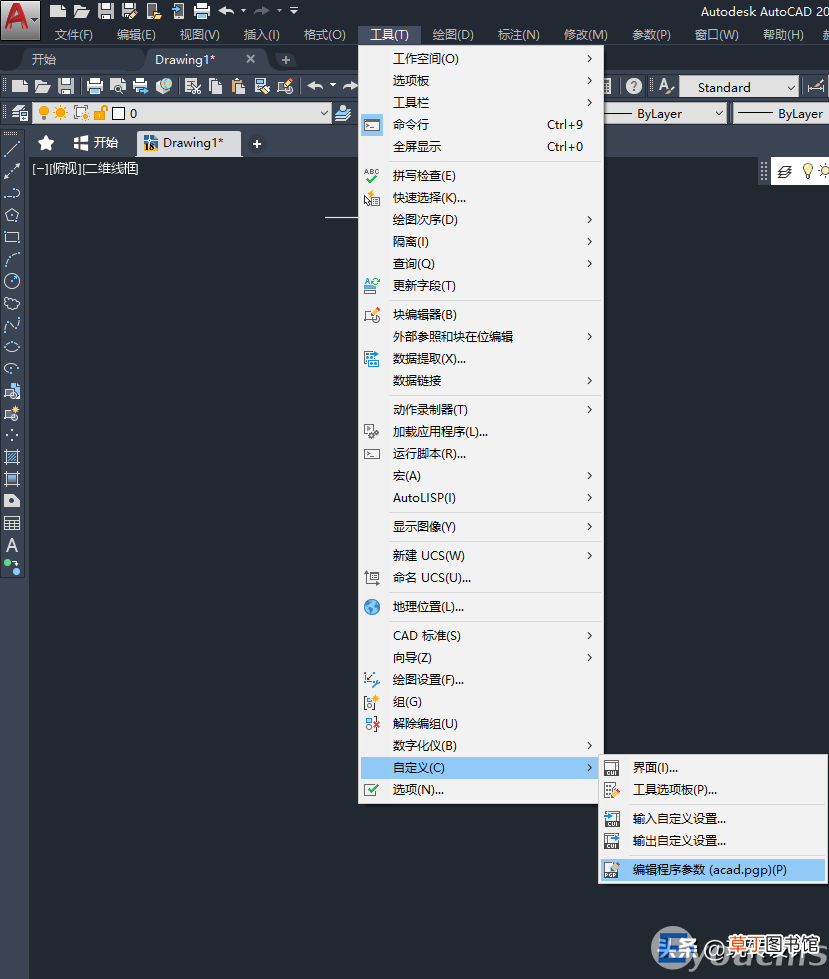Viewport: 829px width, 979px height.
Task: Choose 选项(N)... from the tools menu
Action: coord(481,790)
